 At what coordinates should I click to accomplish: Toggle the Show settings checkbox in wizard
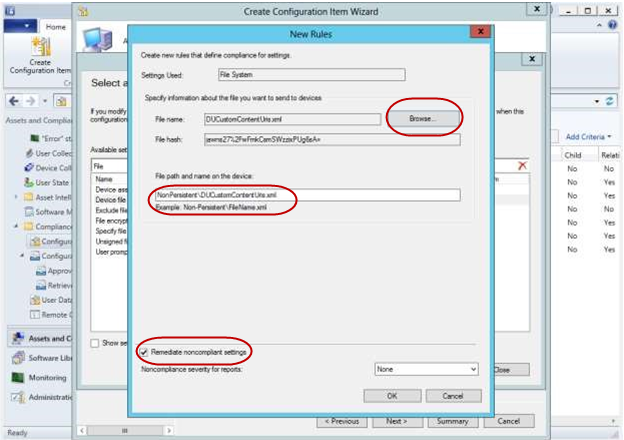95,343
